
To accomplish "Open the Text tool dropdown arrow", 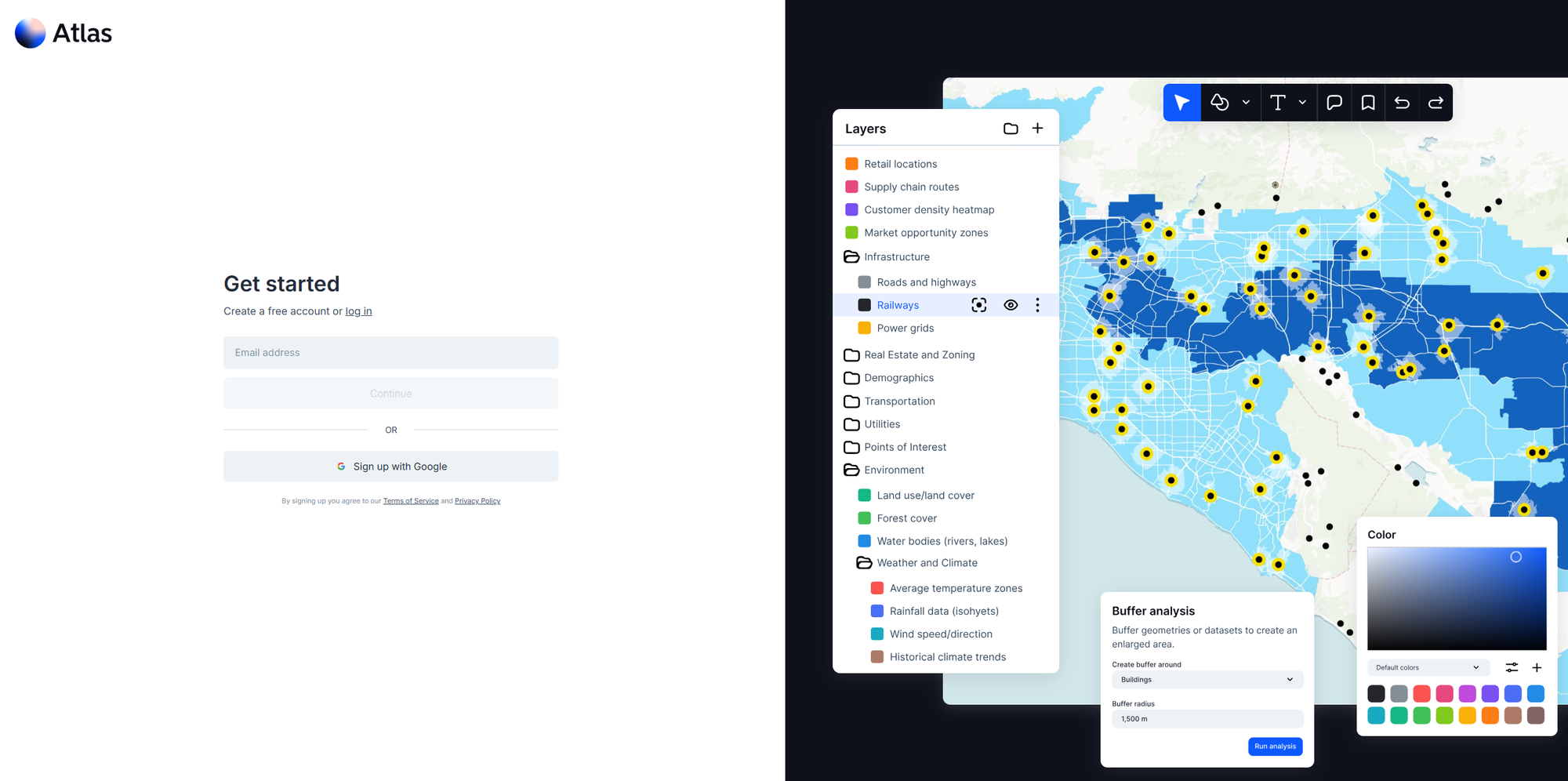I will [1302, 103].
